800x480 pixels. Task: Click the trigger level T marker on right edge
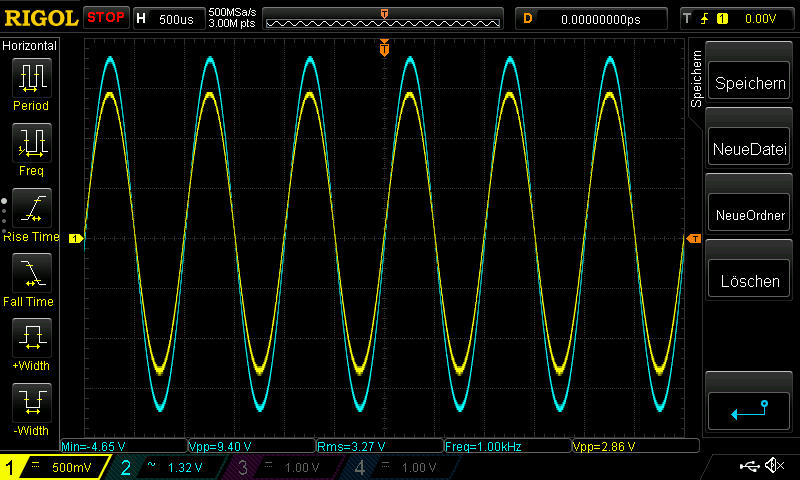click(x=694, y=239)
